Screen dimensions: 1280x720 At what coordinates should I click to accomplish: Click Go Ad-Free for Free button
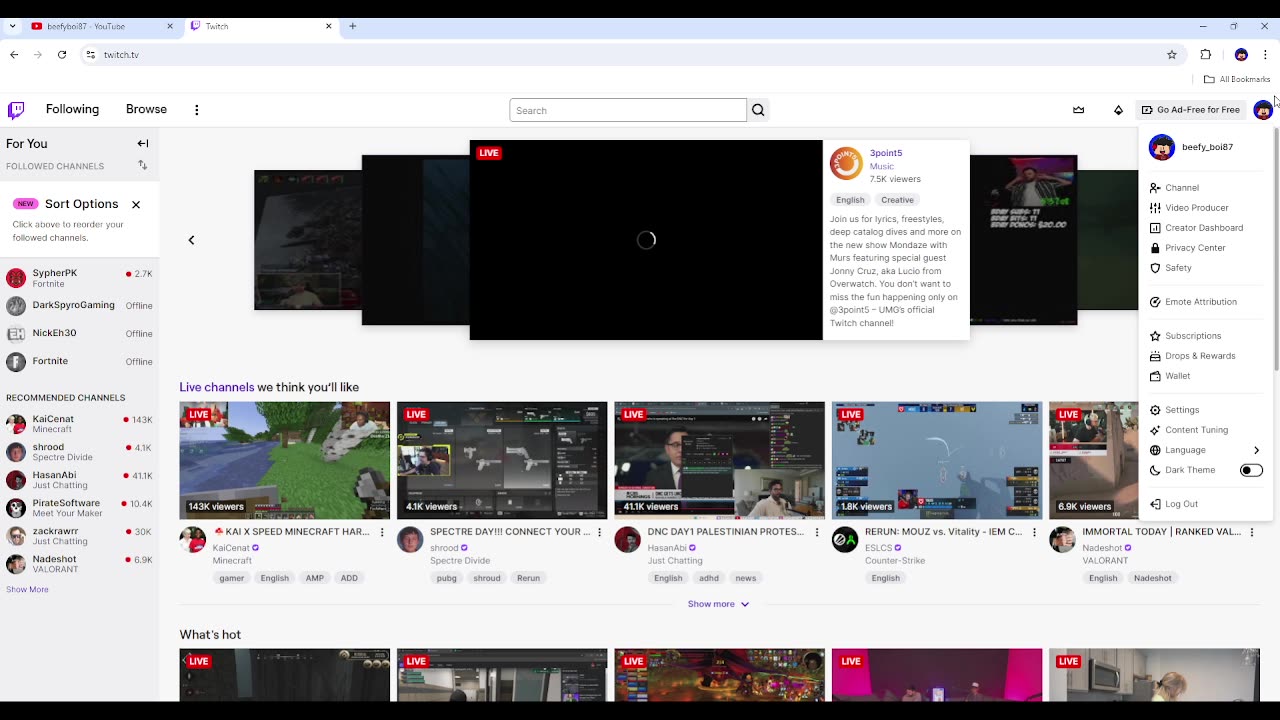[1191, 110]
